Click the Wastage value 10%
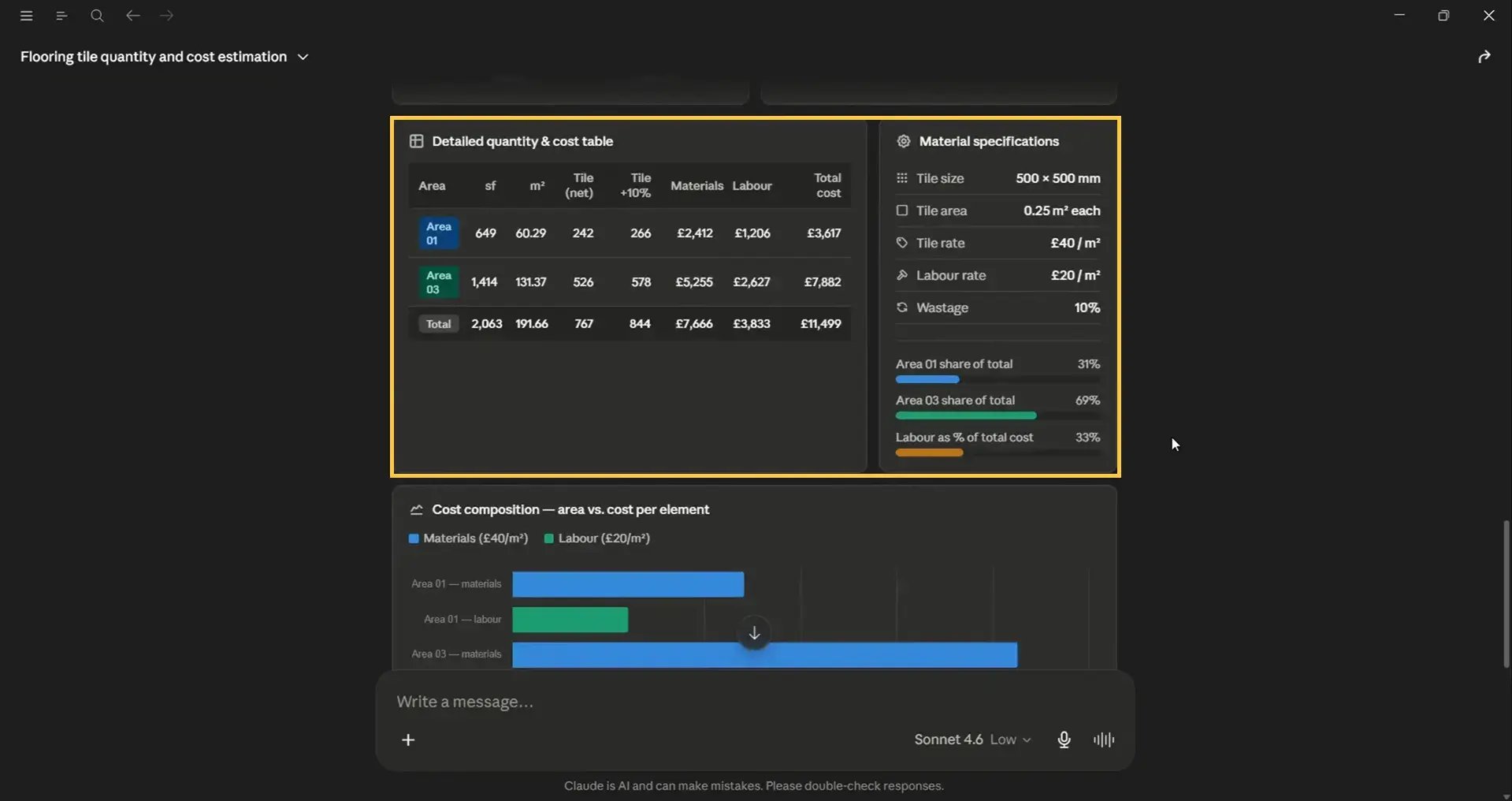Screen dimensions: 1512x801 pyautogui.click(x=1087, y=307)
